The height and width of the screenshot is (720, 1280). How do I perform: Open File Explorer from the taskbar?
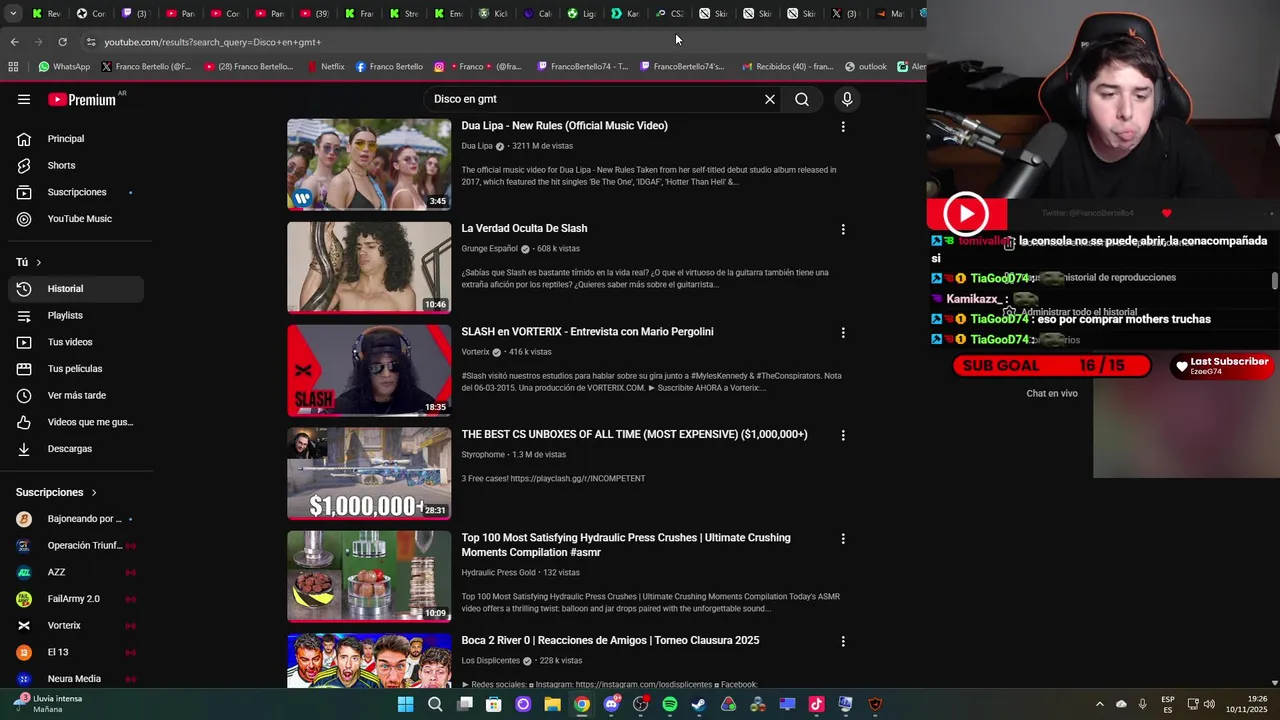point(552,704)
